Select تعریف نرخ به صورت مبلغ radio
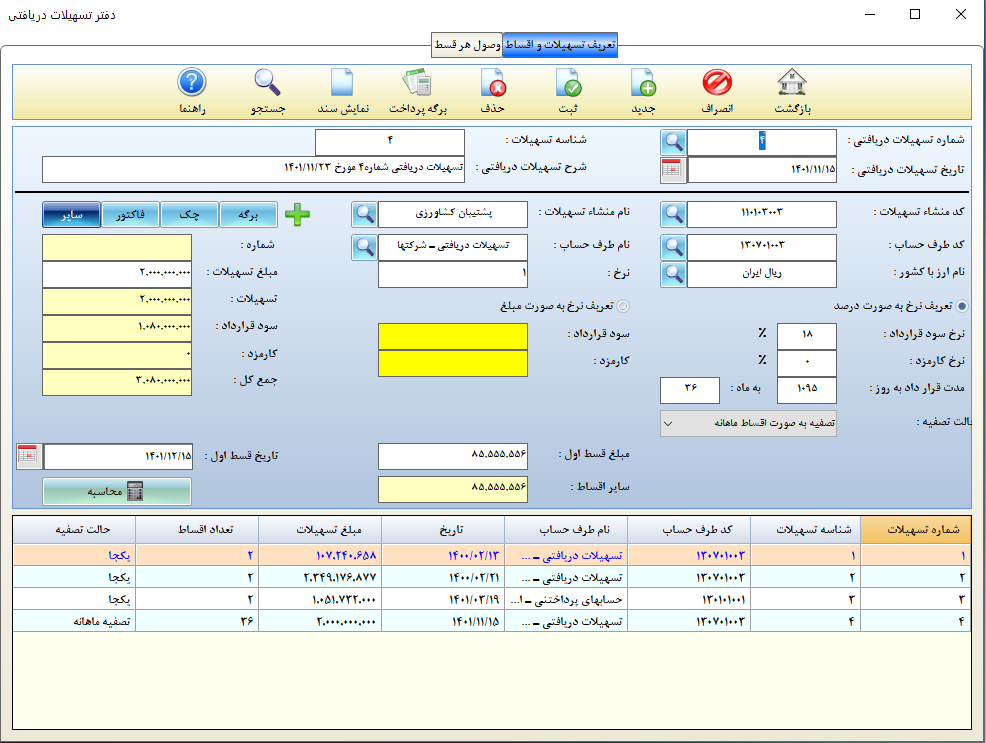 point(625,306)
